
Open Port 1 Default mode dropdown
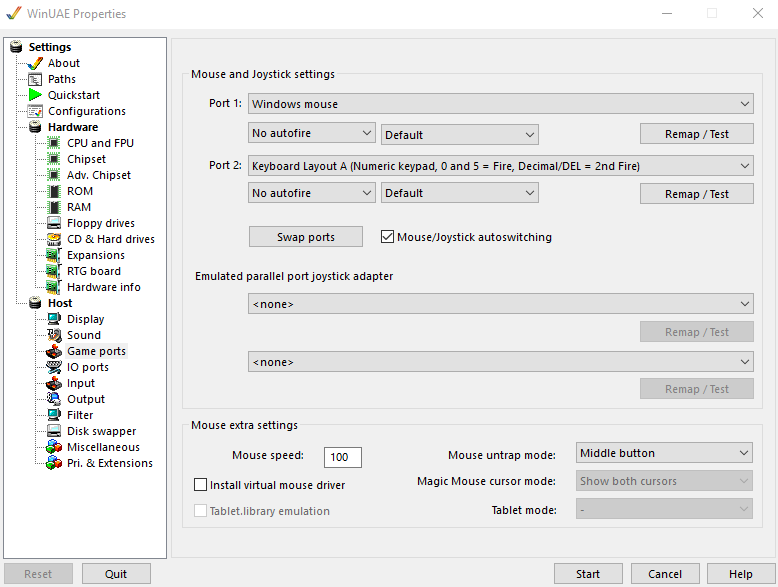pos(459,134)
